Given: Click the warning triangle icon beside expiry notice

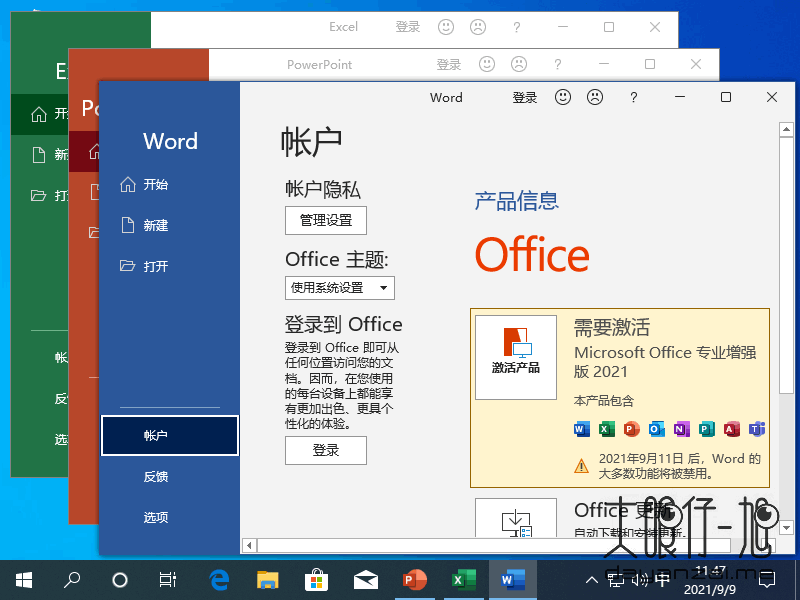Looking at the screenshot, I should (x=581, y=466).
